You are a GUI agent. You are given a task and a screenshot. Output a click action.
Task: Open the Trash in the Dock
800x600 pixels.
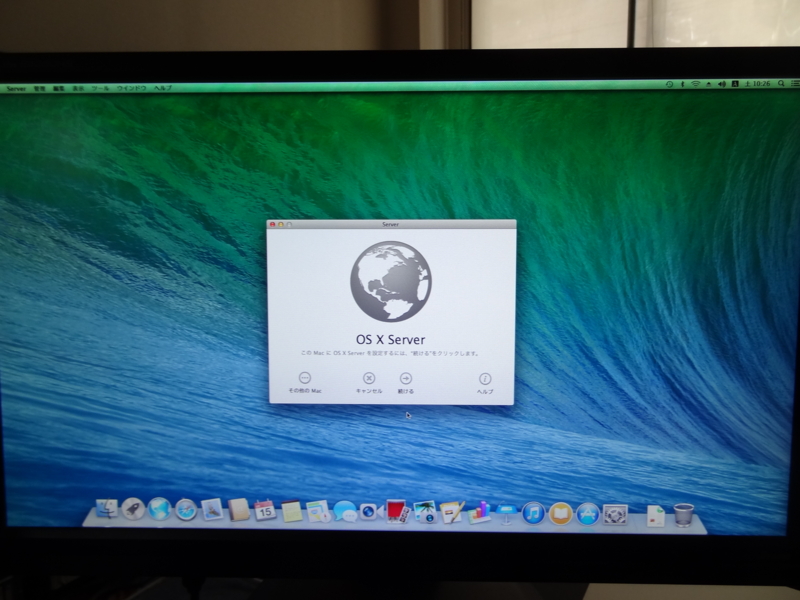[684, 515]
